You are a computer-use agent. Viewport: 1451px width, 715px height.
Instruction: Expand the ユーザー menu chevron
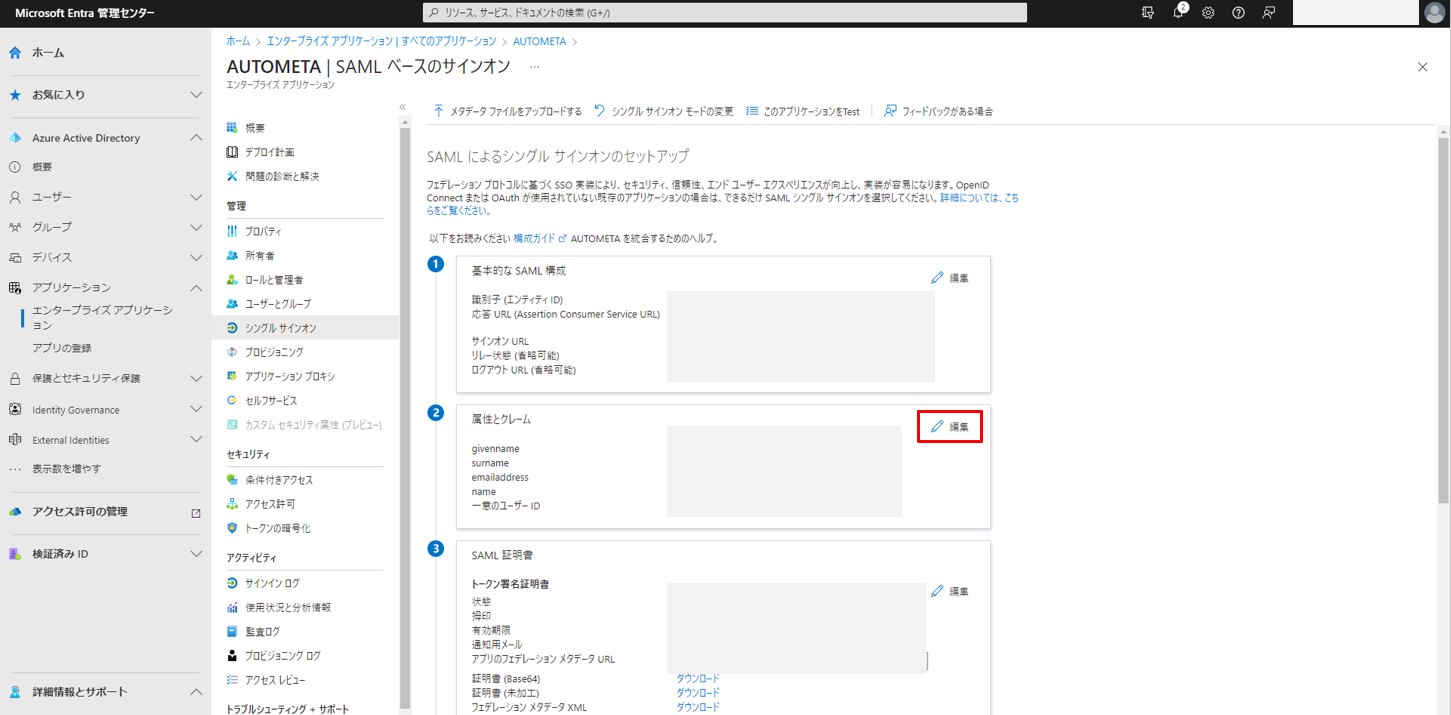click(196, 197)
